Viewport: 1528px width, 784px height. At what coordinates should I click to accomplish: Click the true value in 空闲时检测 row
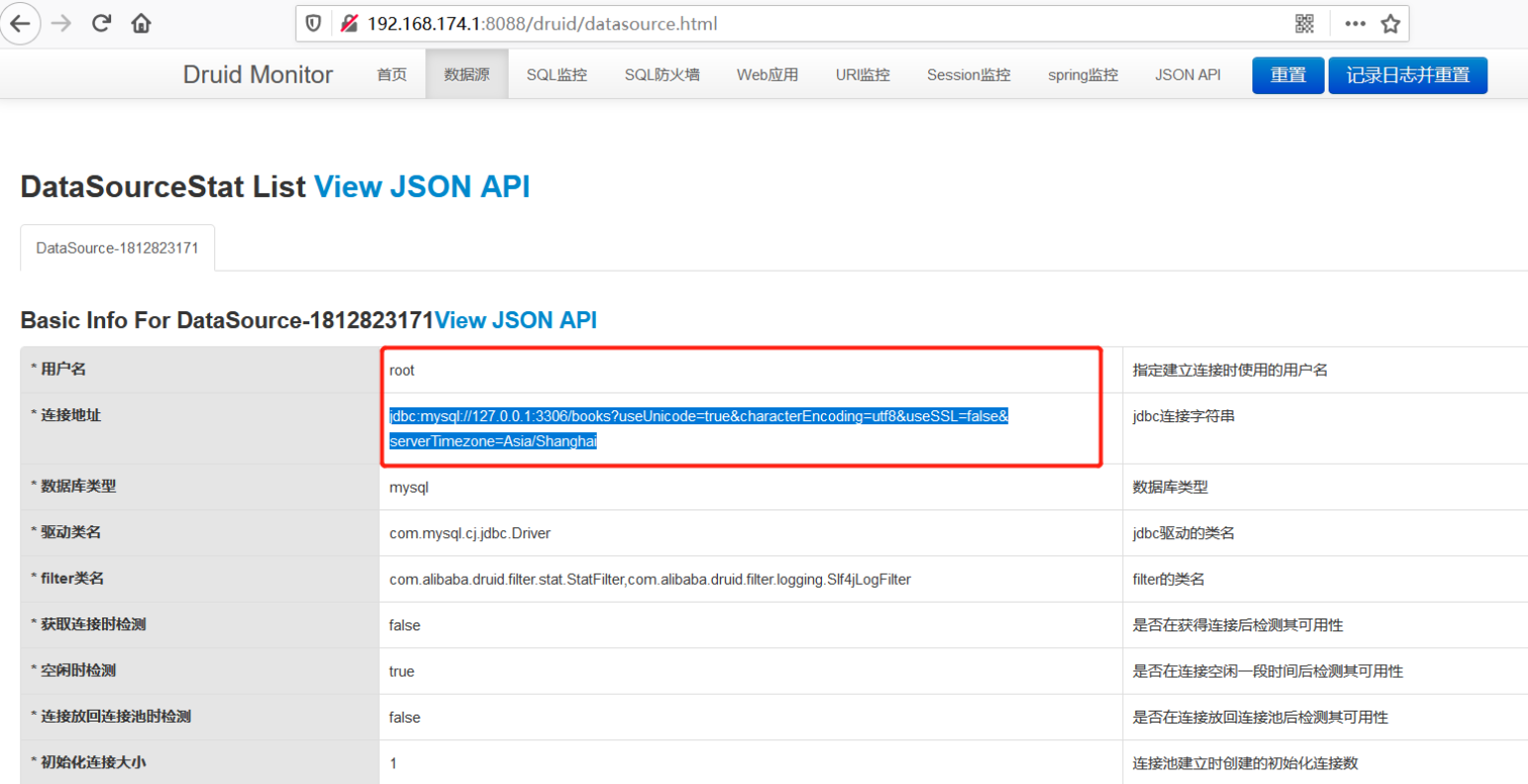(402, 671)
